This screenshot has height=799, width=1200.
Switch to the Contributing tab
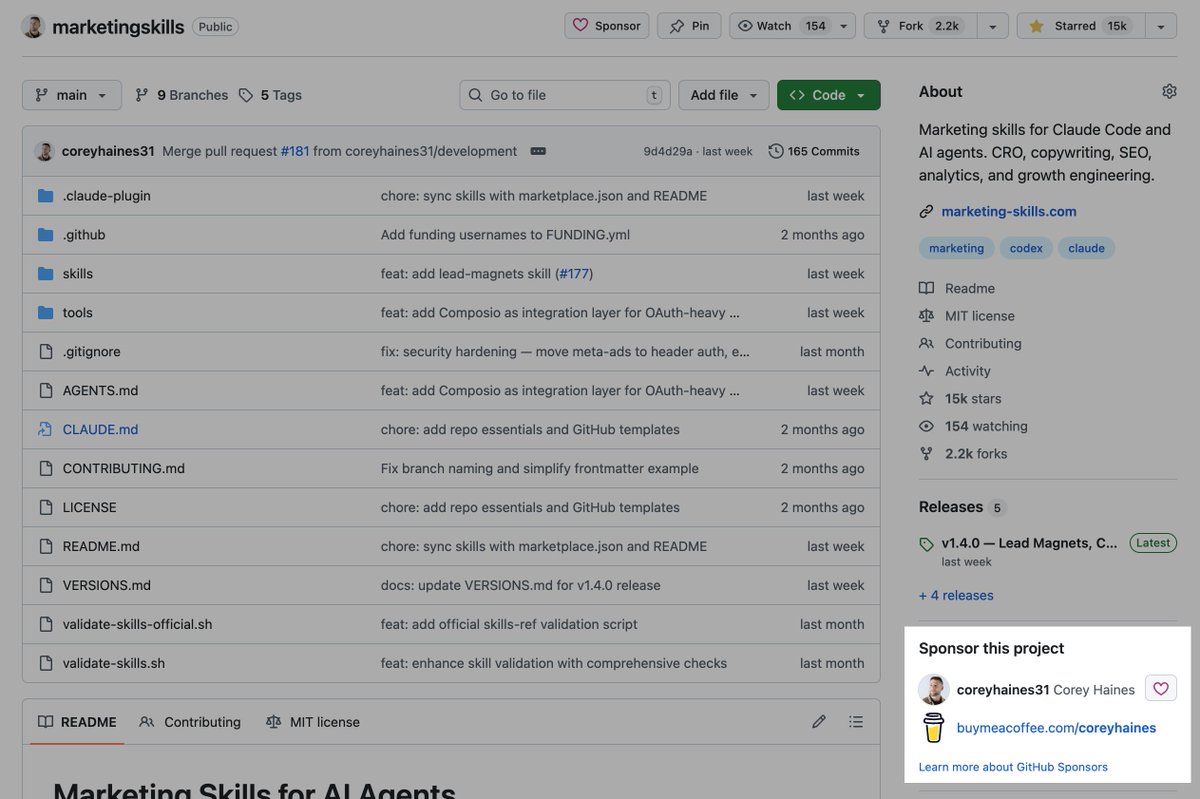190,722
